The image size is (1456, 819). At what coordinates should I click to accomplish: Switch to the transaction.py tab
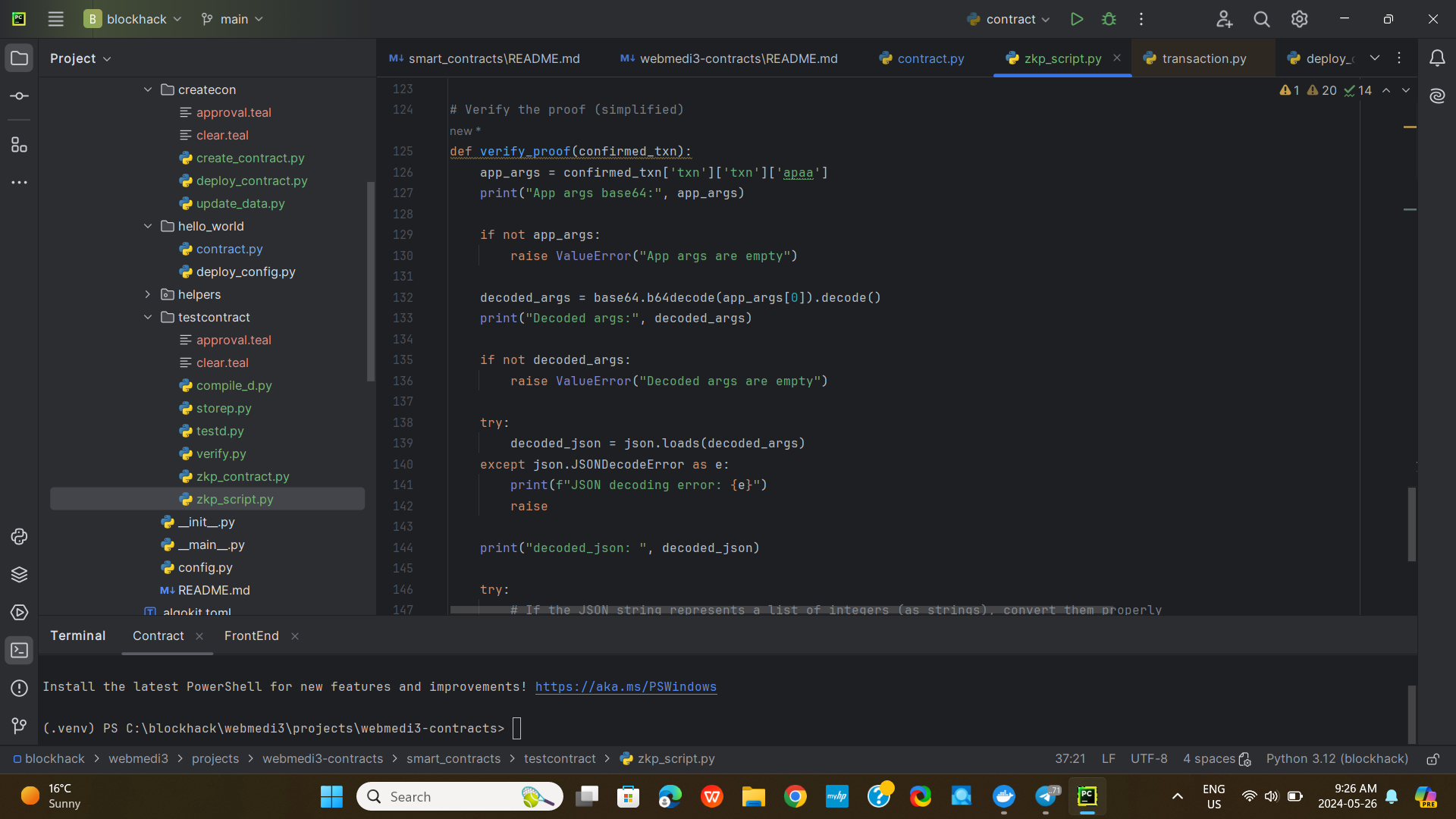1203,58
